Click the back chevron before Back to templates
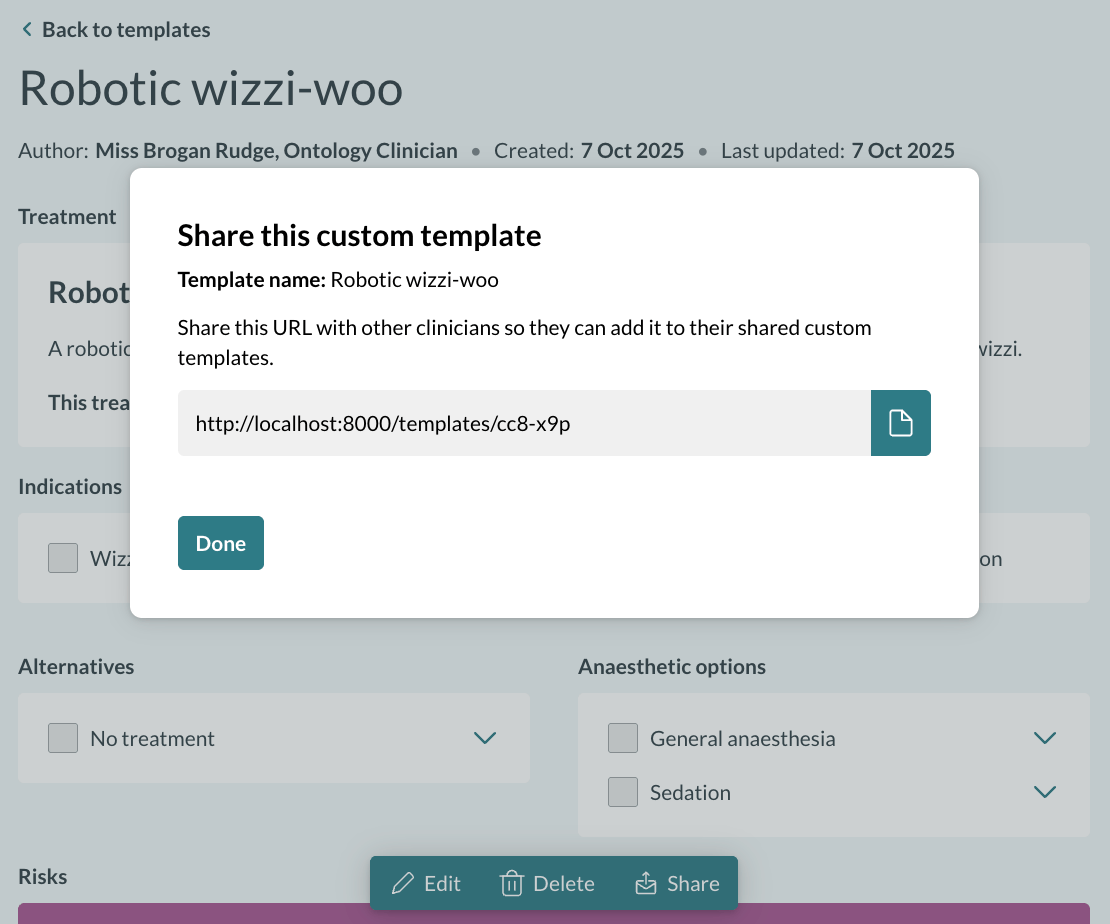Screen dimensions: 1110x924 26,29
